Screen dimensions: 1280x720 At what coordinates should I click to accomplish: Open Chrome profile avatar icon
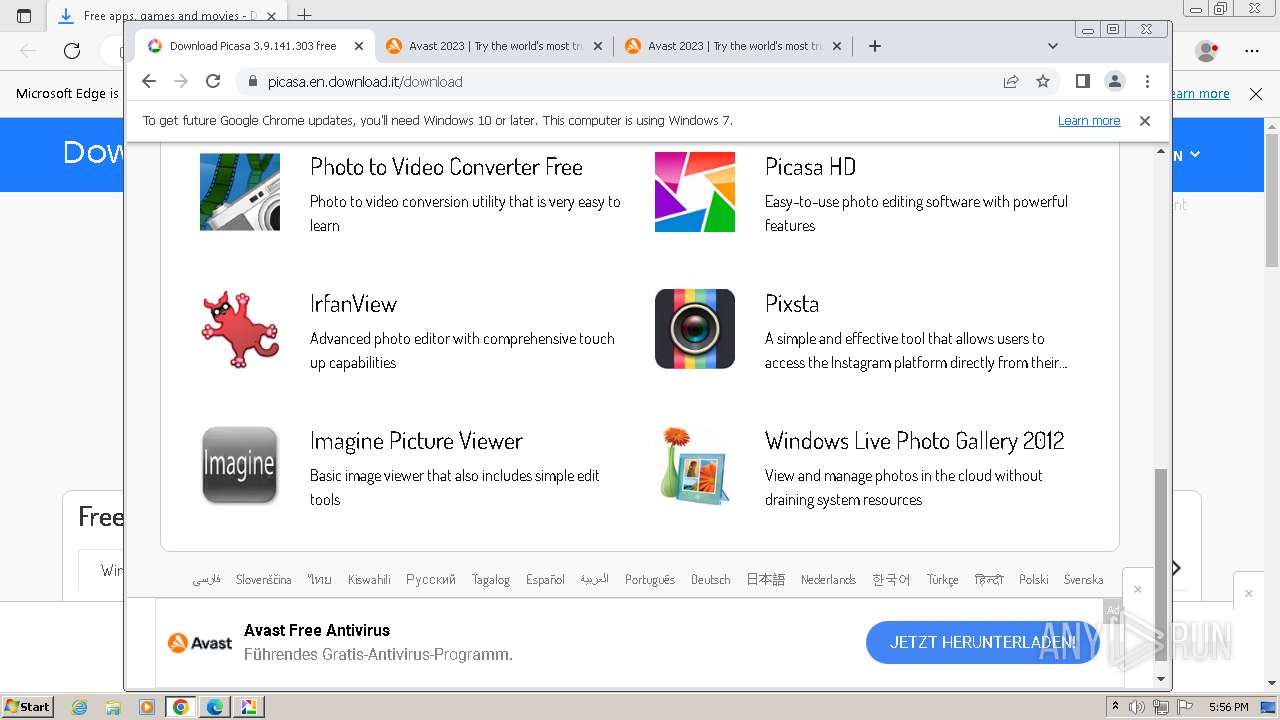[1115, 81]
